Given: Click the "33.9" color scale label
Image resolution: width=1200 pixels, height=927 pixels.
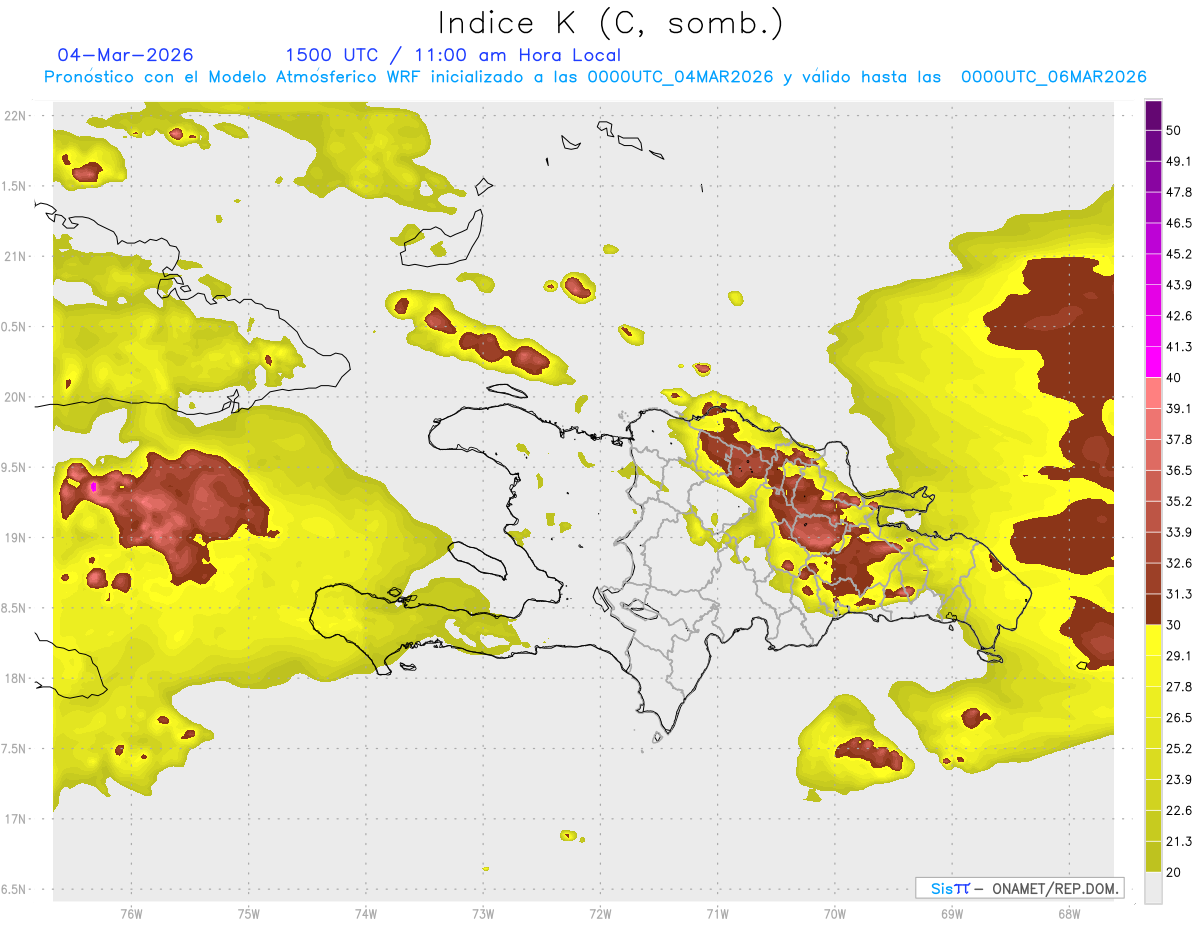Looking at the screenshot, I should pos(1179,532).
